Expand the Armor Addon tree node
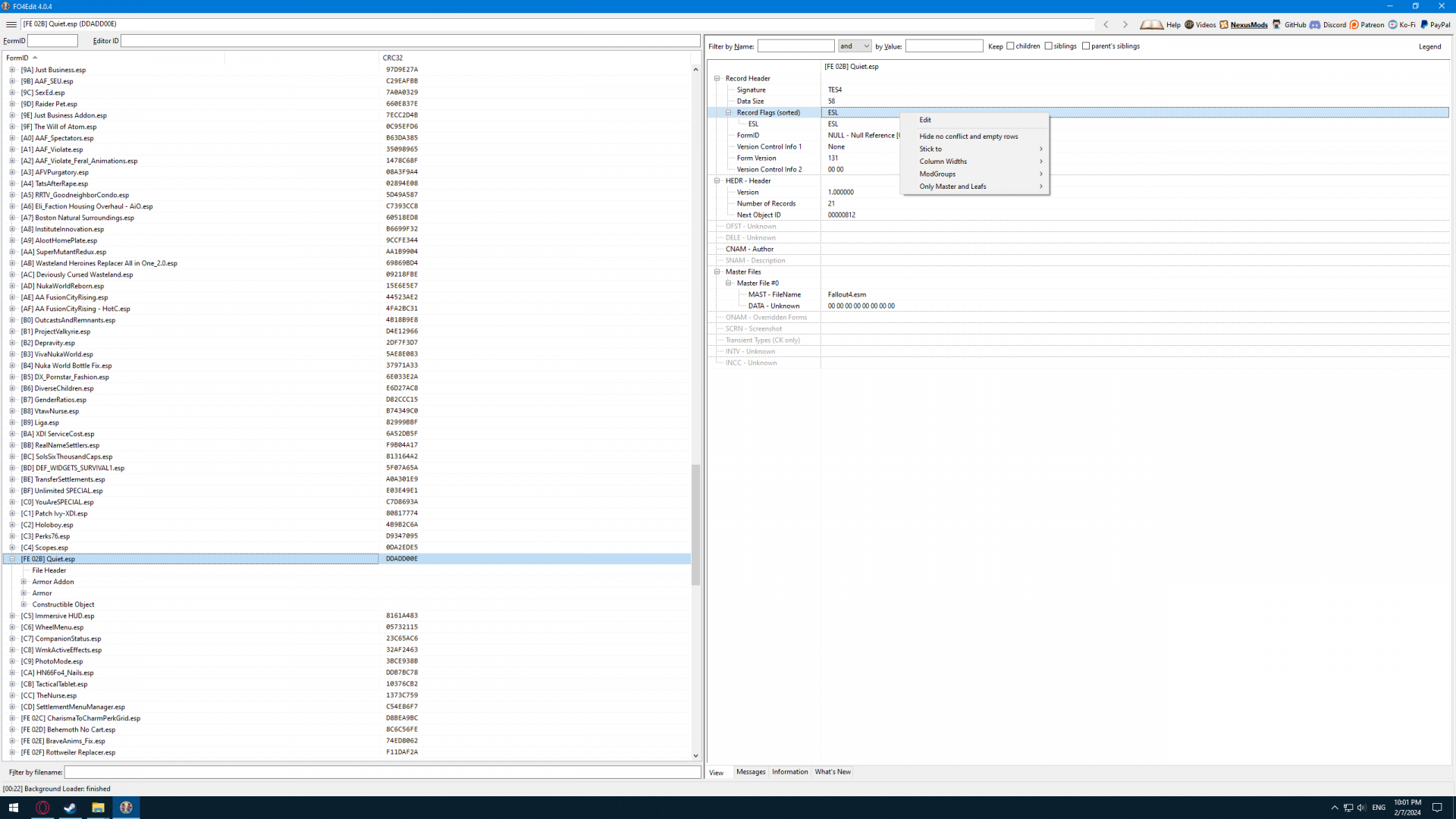1456x819 pixels. pos(24,582)
